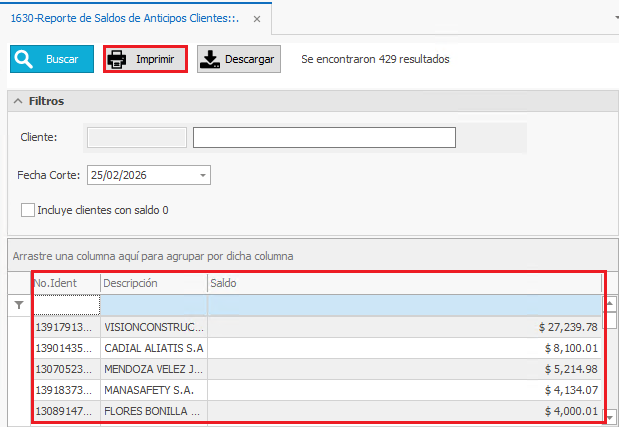Click the filter row funnel icon

[x=19, y=304]
